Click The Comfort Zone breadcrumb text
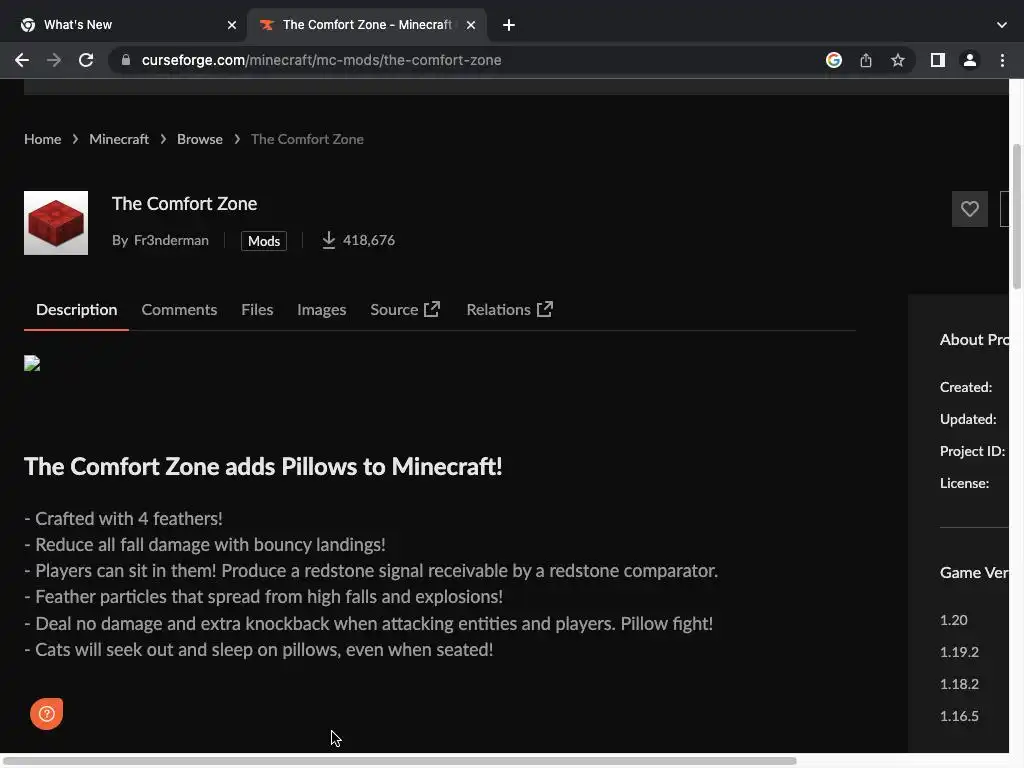This screenshot has height=768, width=1024. (308, 139)
